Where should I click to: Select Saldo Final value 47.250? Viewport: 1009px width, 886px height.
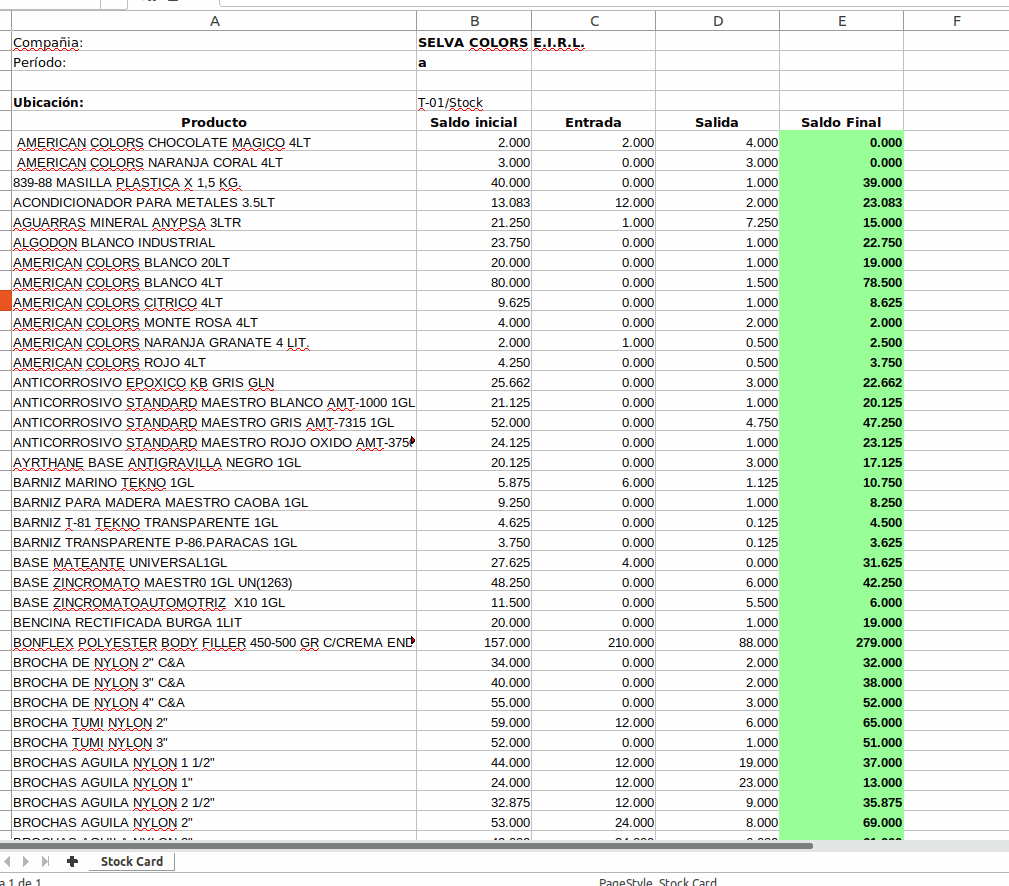[x=842, y=422]
